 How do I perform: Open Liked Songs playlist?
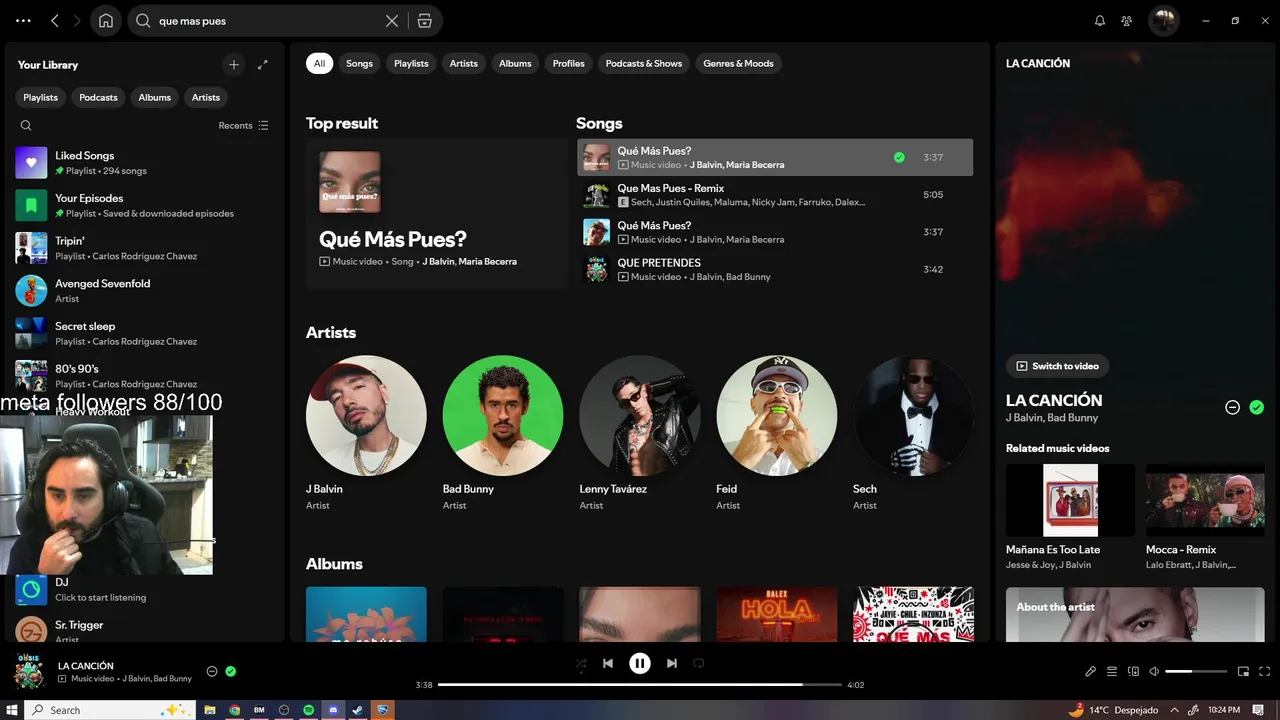(143, 163)
